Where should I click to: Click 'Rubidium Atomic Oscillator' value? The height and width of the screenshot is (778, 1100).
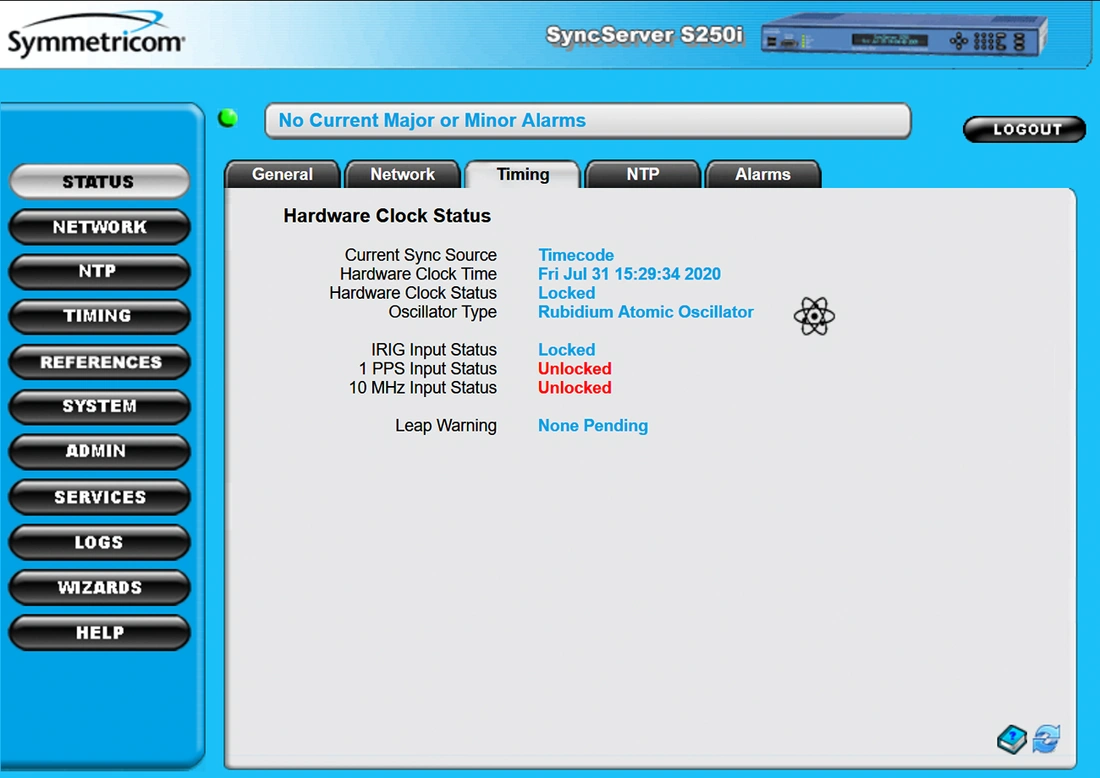(x=646, y=311)
